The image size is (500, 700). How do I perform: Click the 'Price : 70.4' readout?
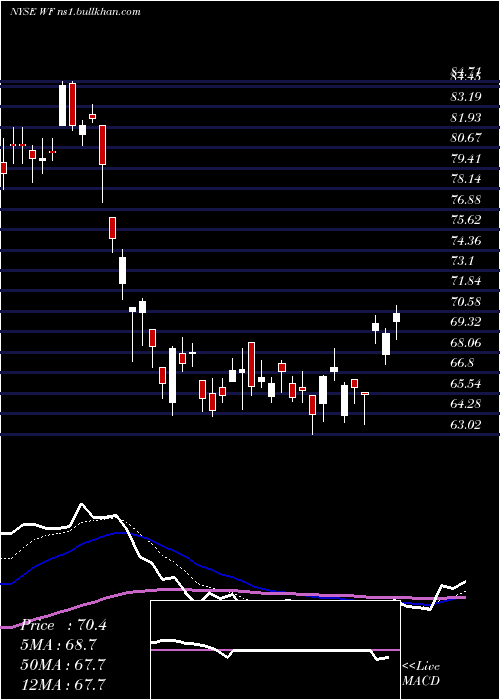click(x=63, y=626)
